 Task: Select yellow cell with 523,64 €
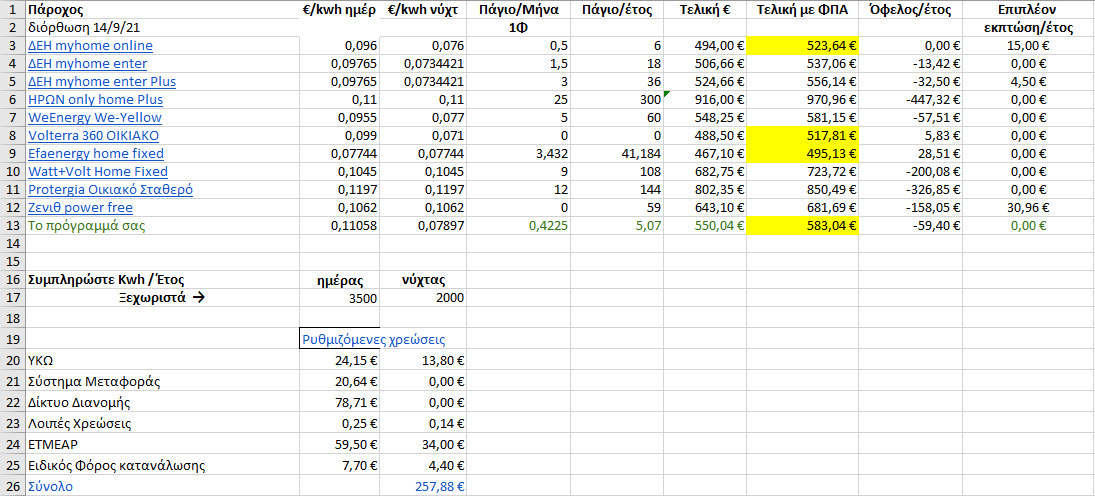(x=802, y=46)
